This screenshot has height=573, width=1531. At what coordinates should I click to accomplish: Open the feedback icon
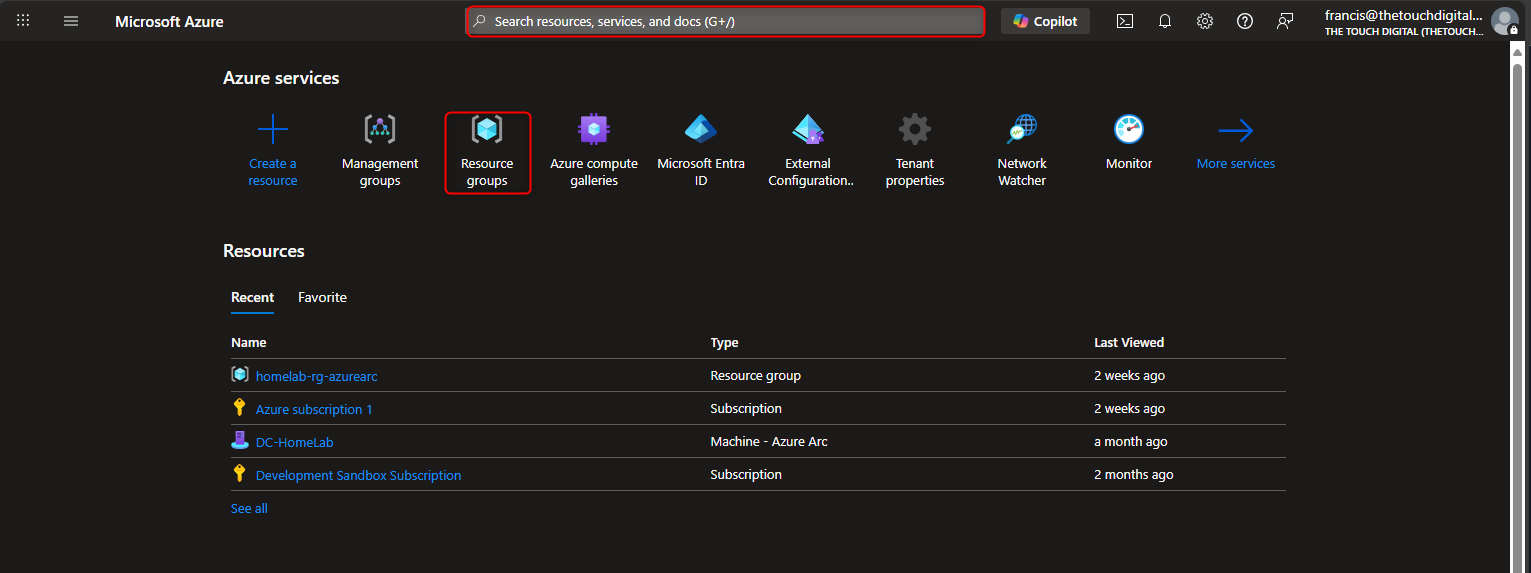[x=1285, y=21]
